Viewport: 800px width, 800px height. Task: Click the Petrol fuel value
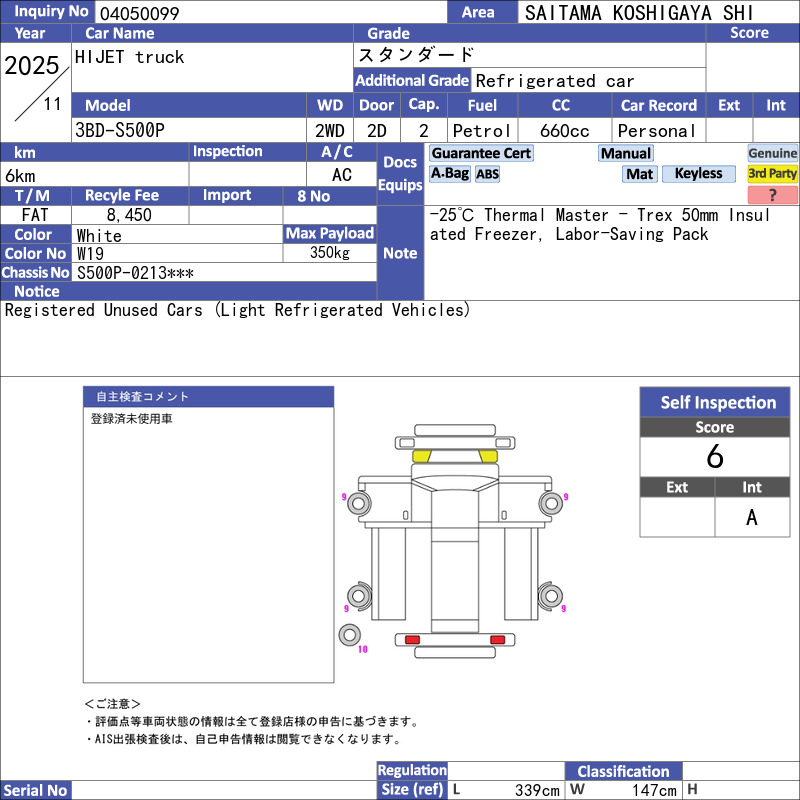coord(481,131)
